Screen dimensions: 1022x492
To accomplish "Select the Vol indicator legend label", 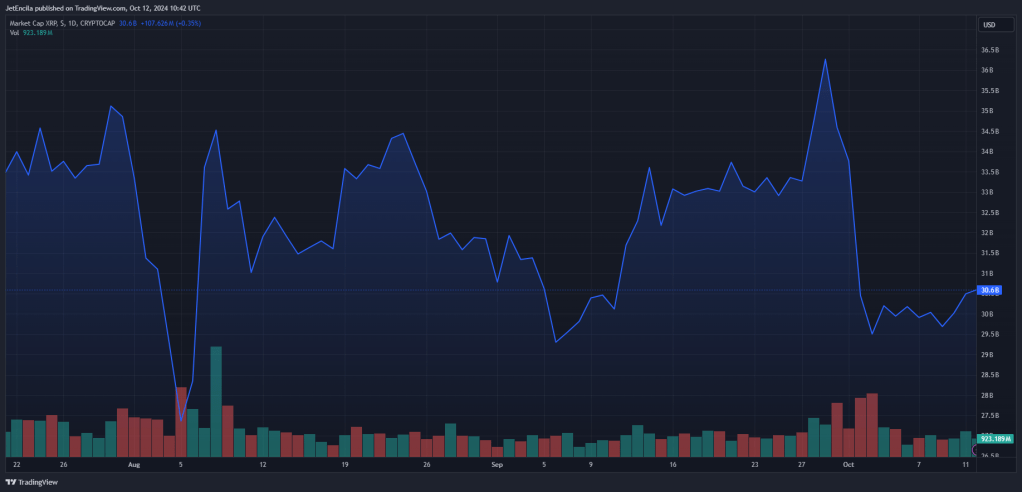I will click(x=13, y=32).
